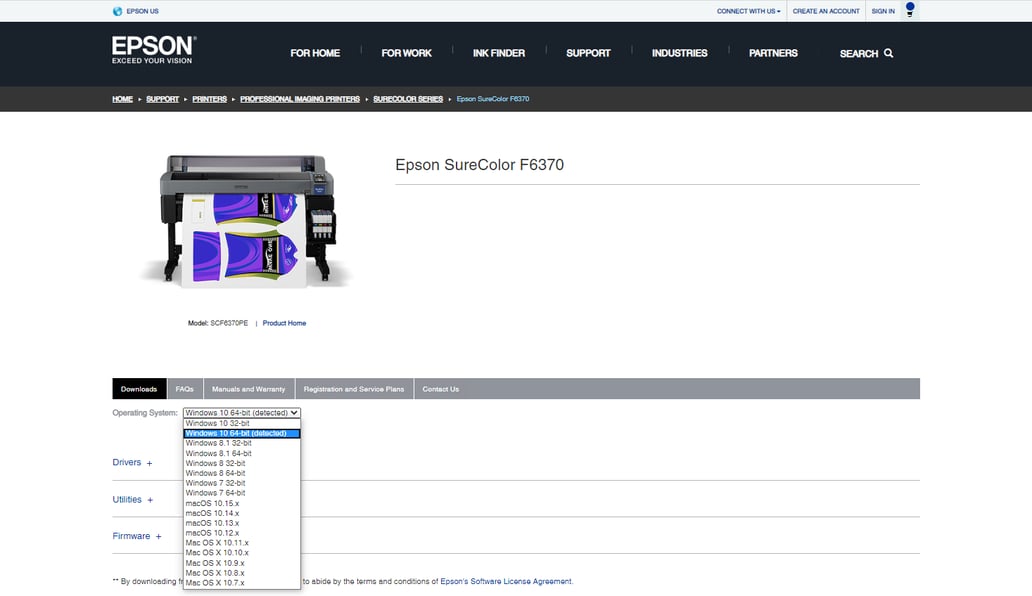The height and width of the screenshot is (596, 1032).
Task: Navigate to the FOR WORK menu
Action: coord(406,52)
